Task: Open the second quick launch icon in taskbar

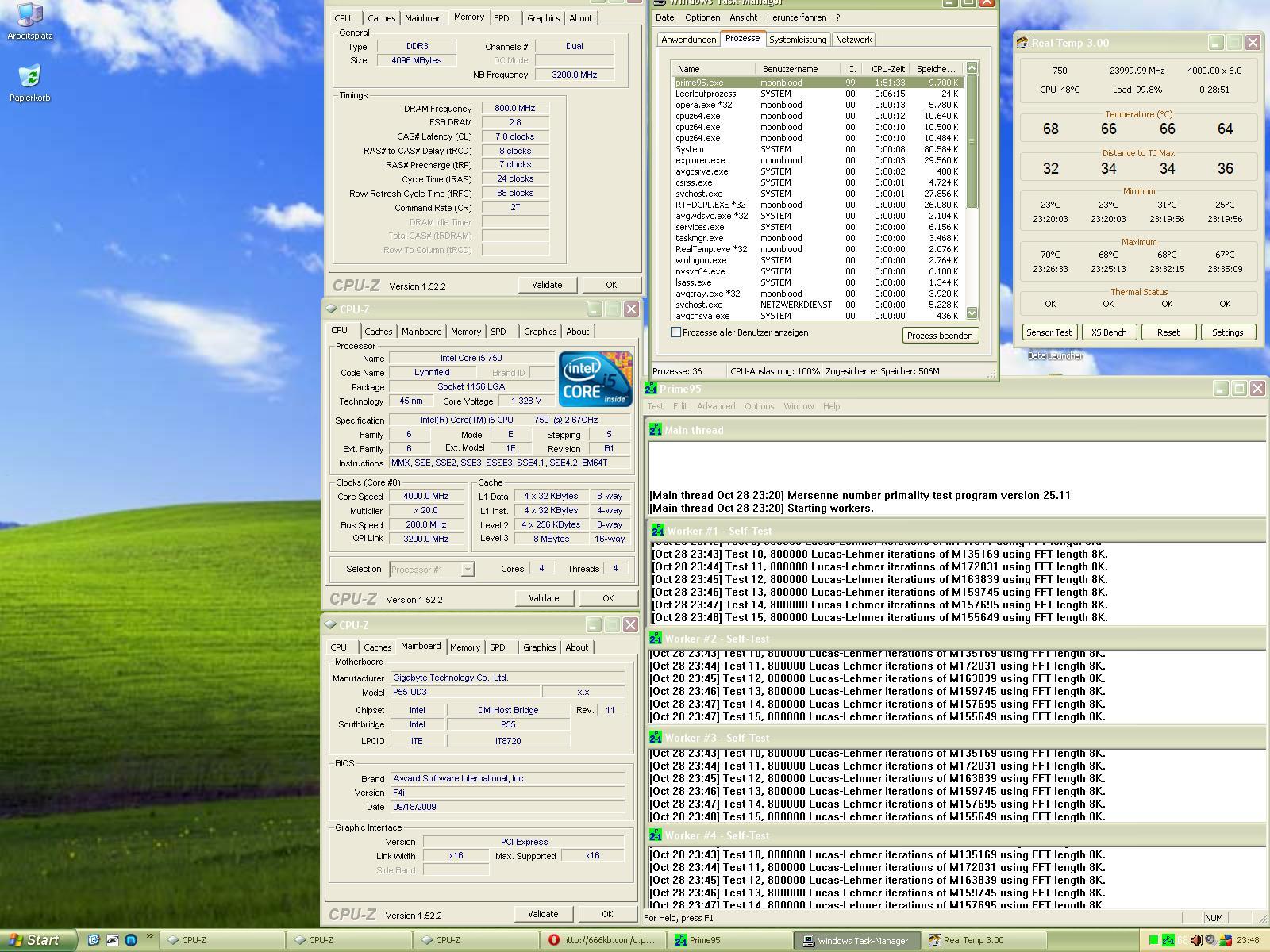Action: coord(113,940)
